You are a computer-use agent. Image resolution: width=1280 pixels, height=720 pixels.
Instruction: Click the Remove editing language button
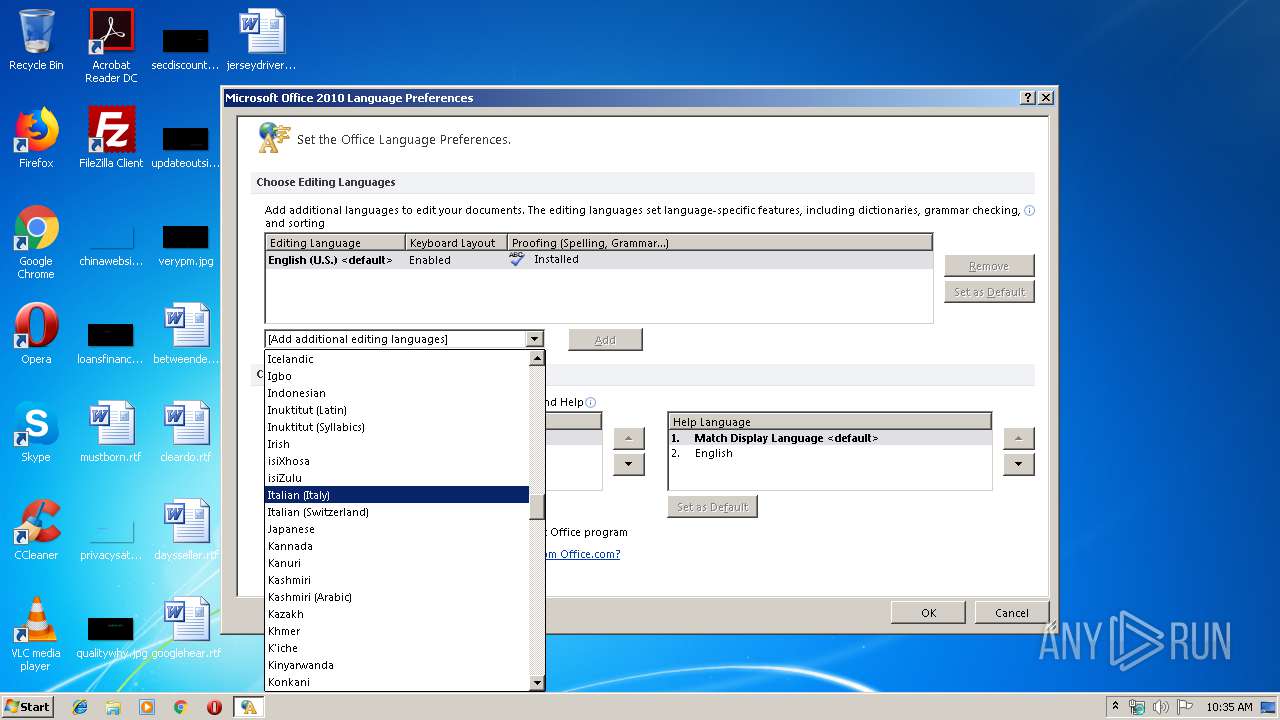(x=989, y=266)
